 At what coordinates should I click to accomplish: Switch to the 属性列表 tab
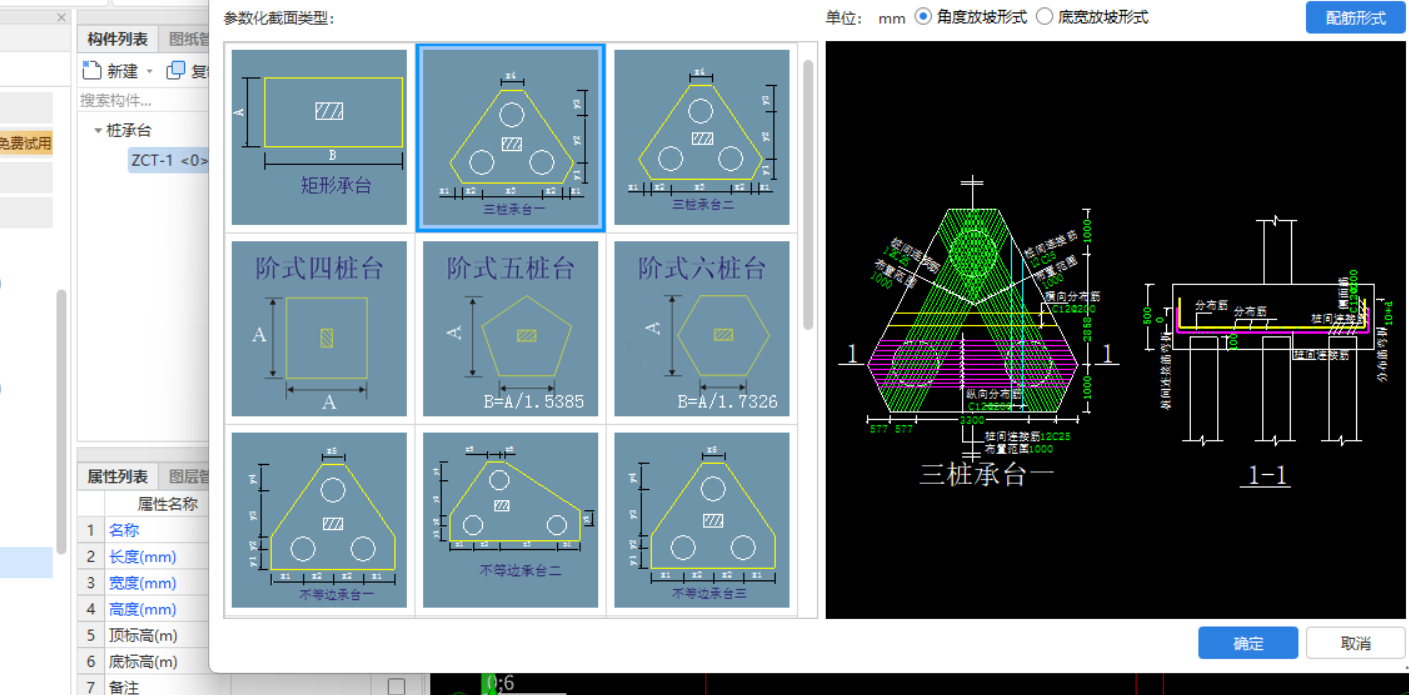click(117, 477)
